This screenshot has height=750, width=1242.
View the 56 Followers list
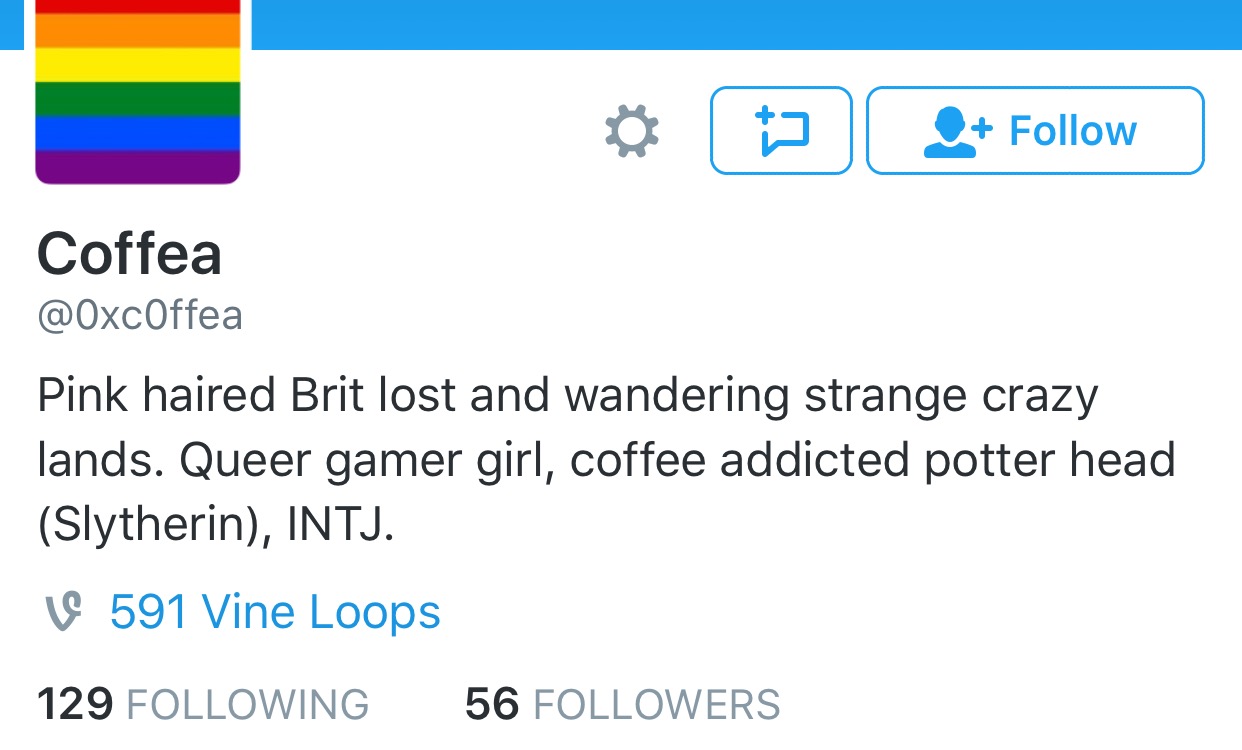622,704
